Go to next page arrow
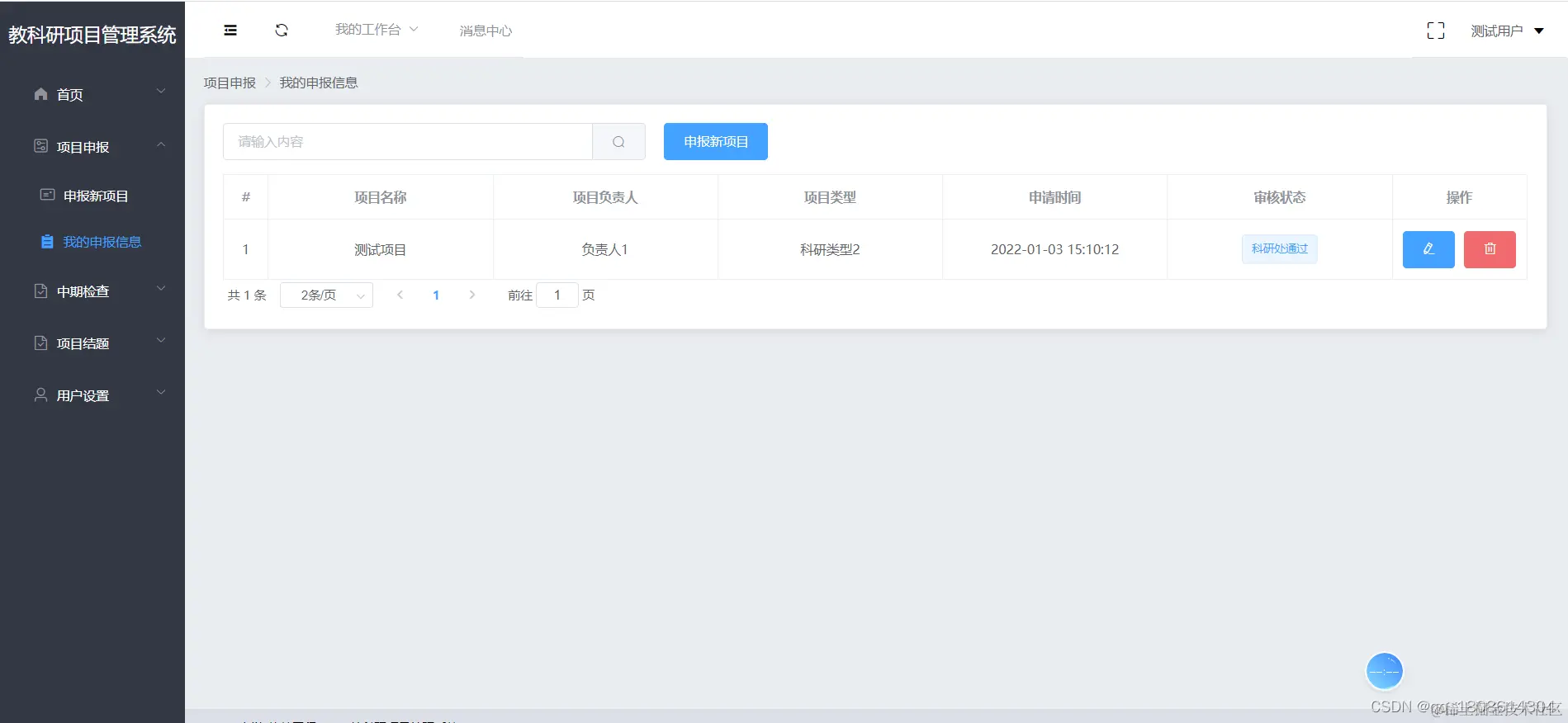 [472, 295]
